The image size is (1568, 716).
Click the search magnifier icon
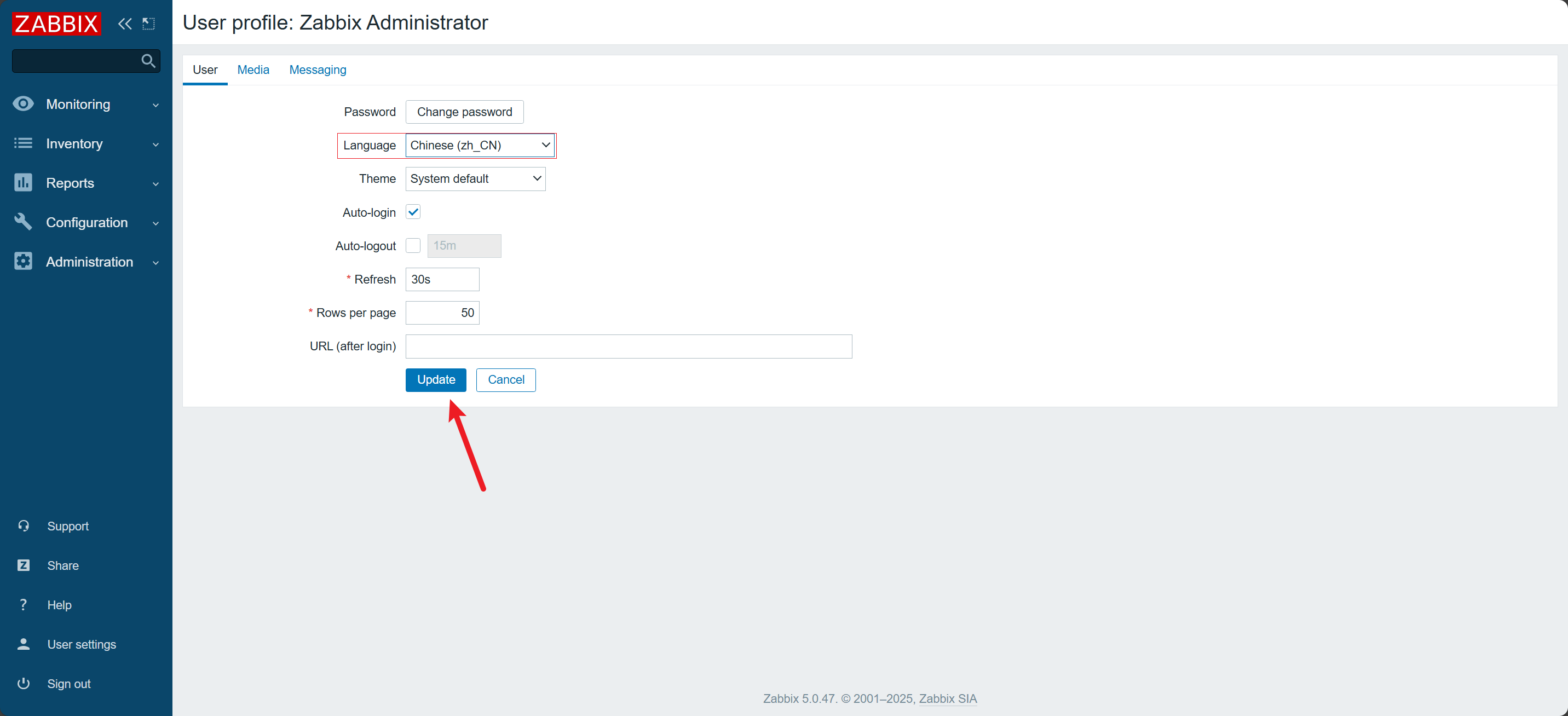pos(148,61)
